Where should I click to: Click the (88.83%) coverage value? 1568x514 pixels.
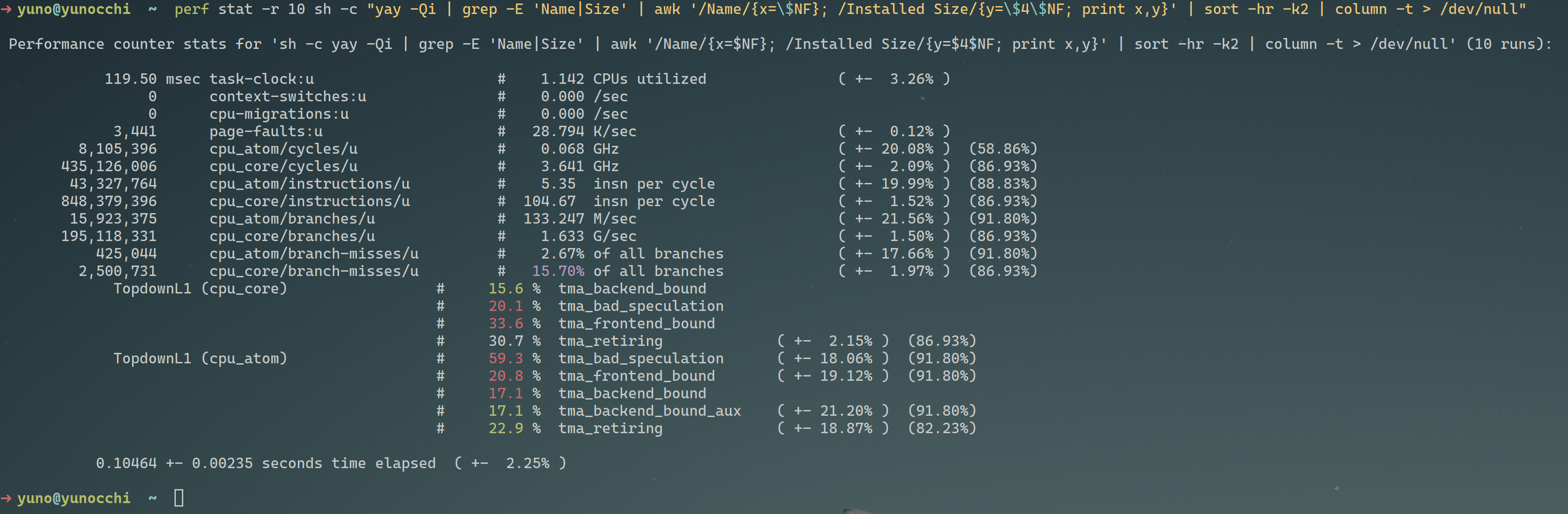click(1003, 184)
